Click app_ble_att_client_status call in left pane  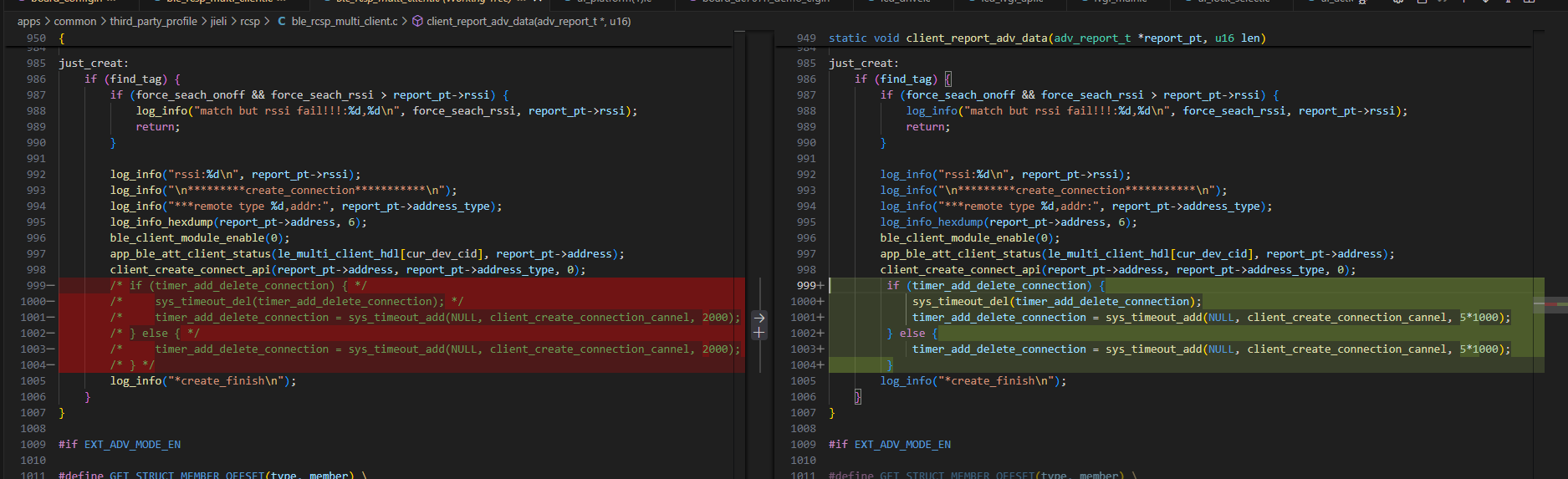tap(367, 254)
